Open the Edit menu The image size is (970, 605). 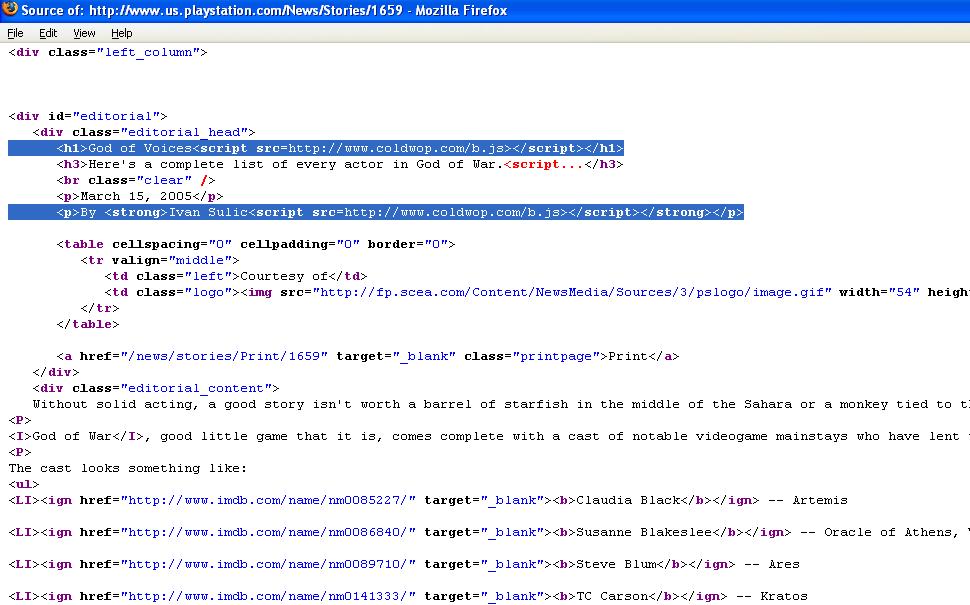(x=48, y=33)
